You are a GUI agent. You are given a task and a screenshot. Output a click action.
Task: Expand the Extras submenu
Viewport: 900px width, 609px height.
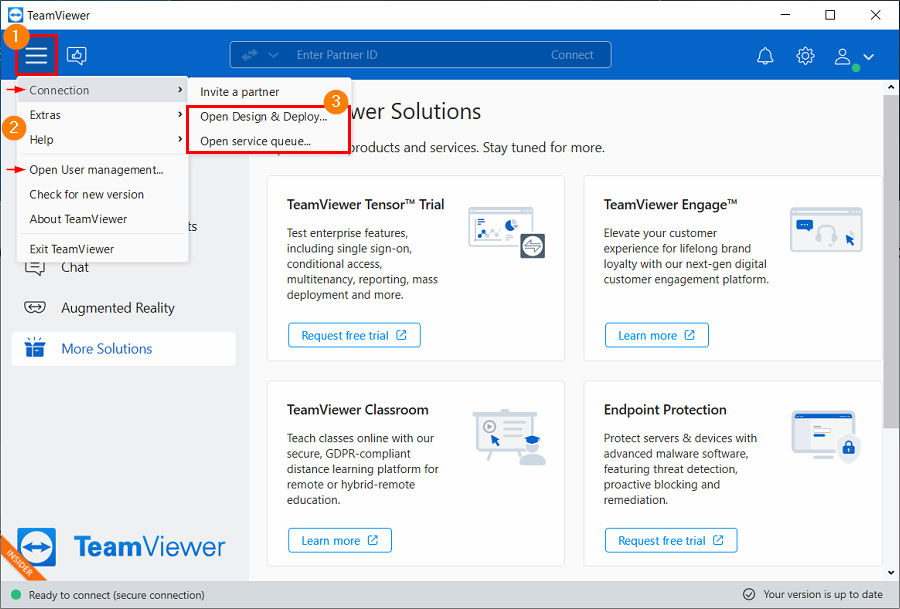[x=103, y=115]
